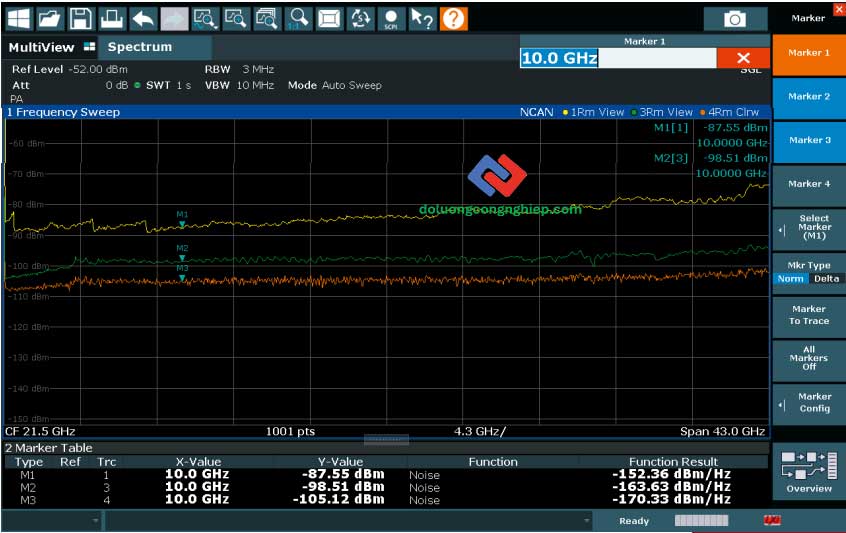Viewport: 846px width, 533px height.
Task: Click the orange help question mark icon
Action: pyautogui.click(x=454, y=19)
